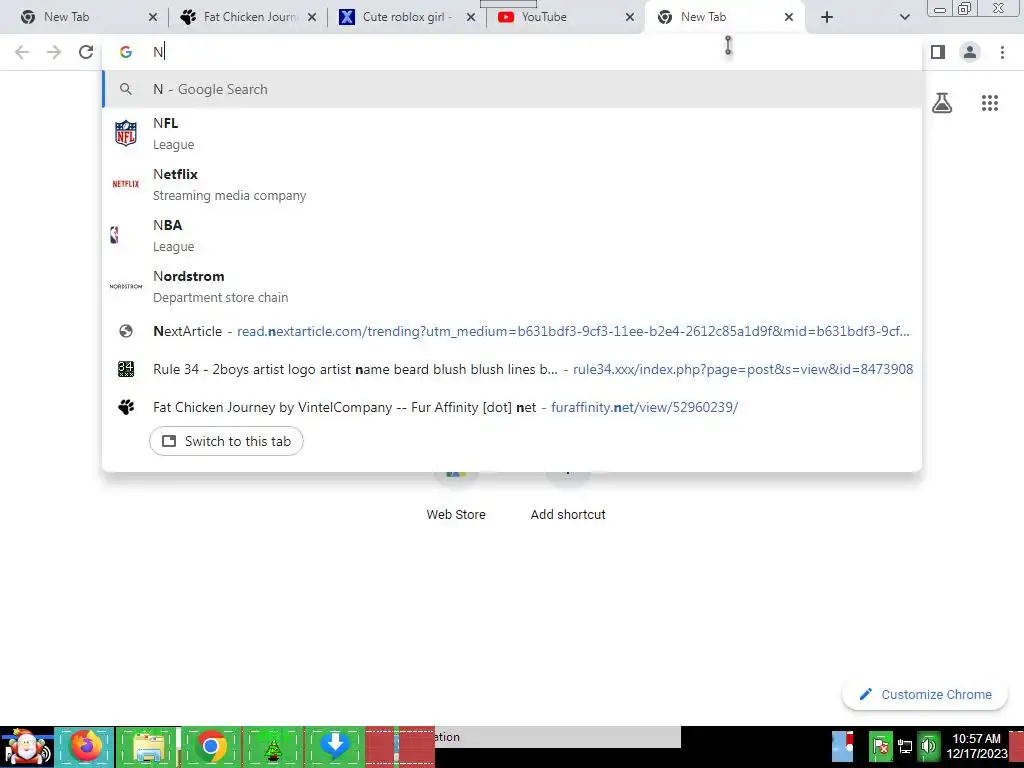Click the forward navigation arrow
This screenshot has height=768, width=1024.
(x=54, y=52)
